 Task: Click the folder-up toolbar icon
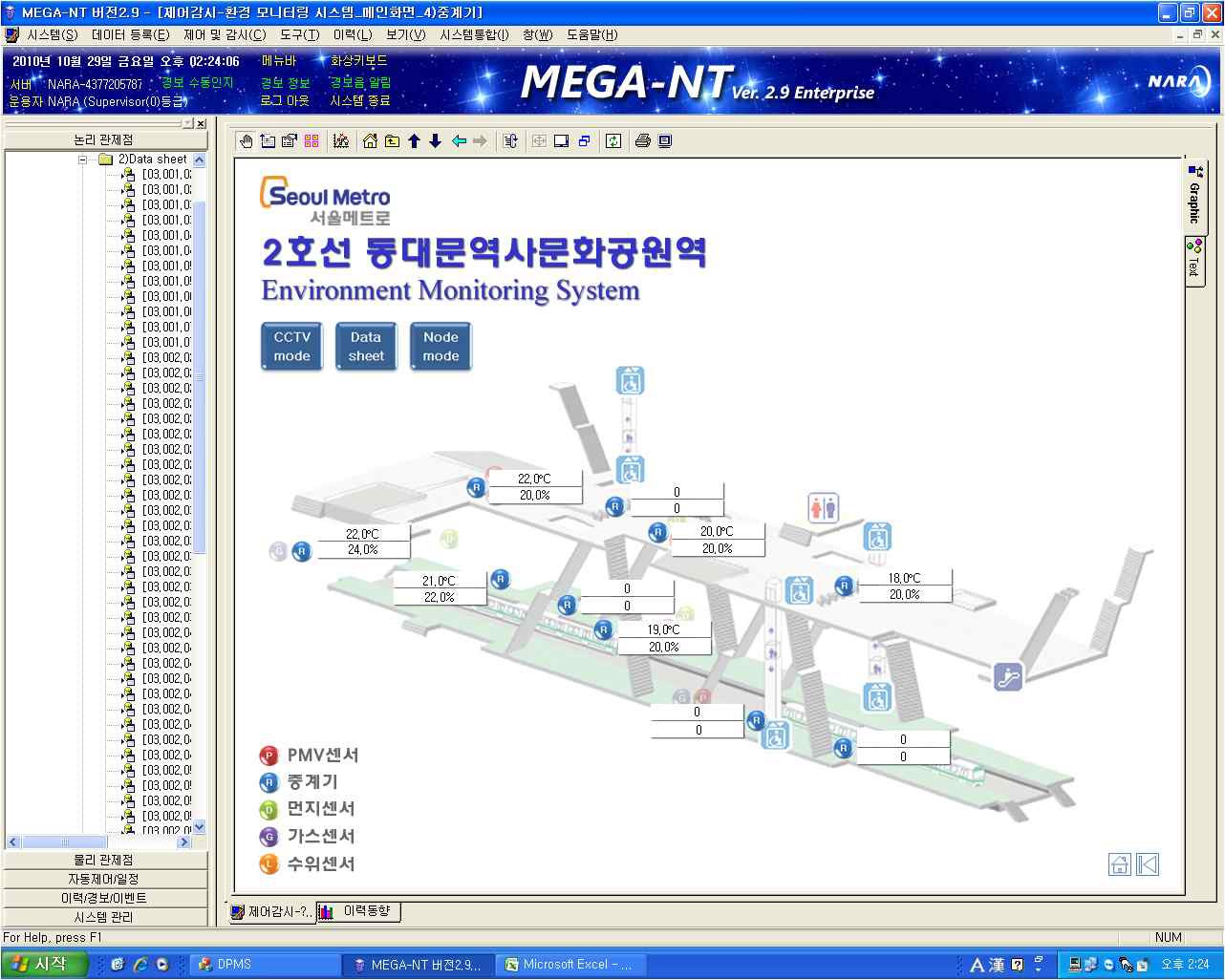392,141
